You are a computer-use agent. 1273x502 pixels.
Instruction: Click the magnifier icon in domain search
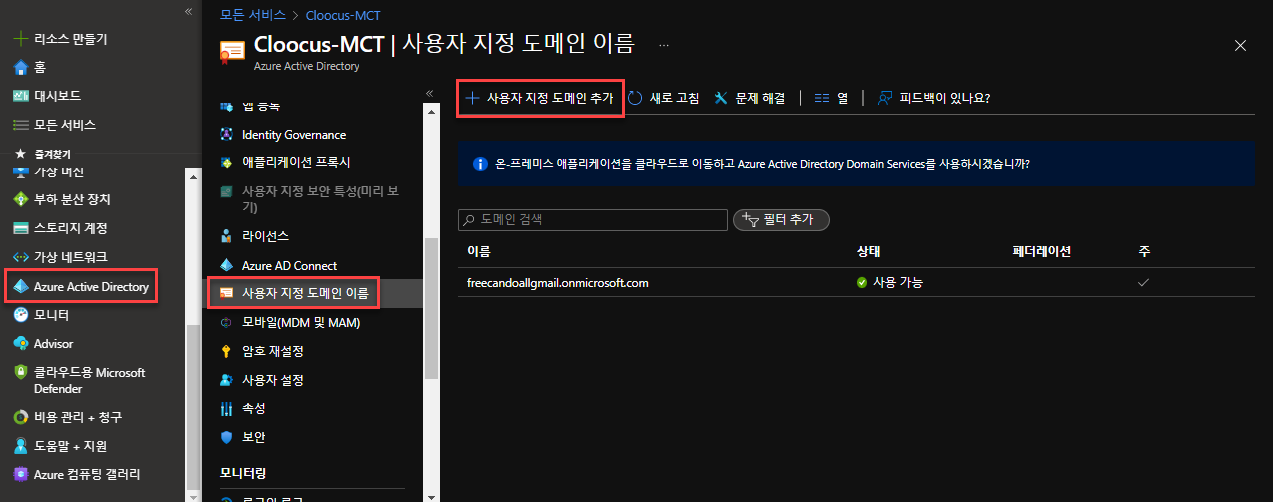coord(469,219)
